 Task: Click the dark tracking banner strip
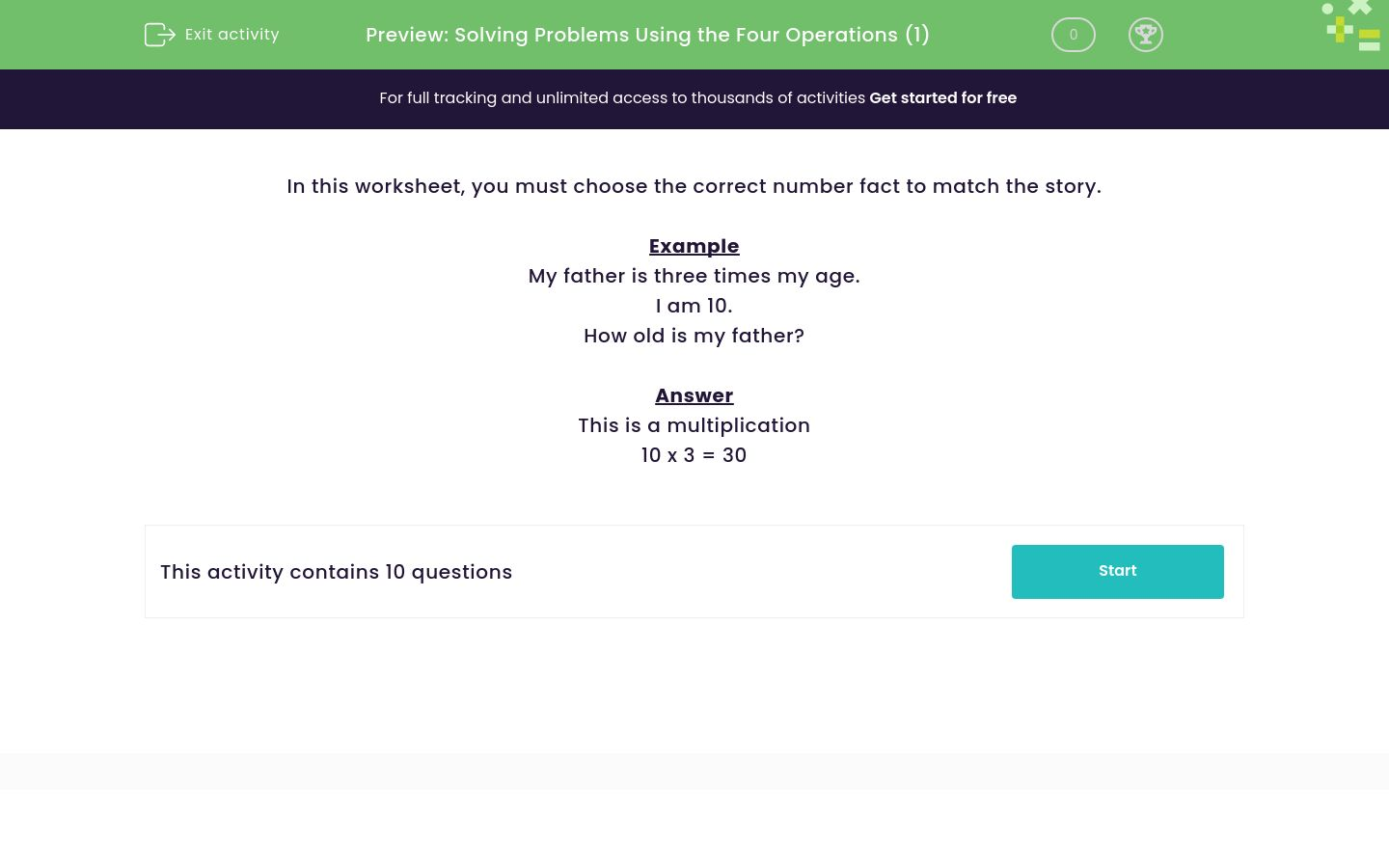694,98
